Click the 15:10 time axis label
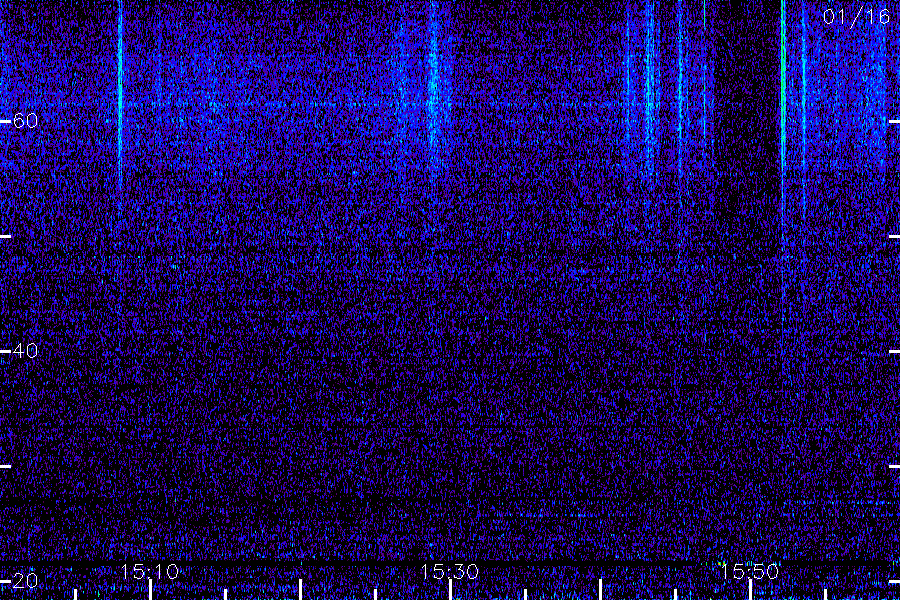 pyautogui.click(x=150, y=571)
